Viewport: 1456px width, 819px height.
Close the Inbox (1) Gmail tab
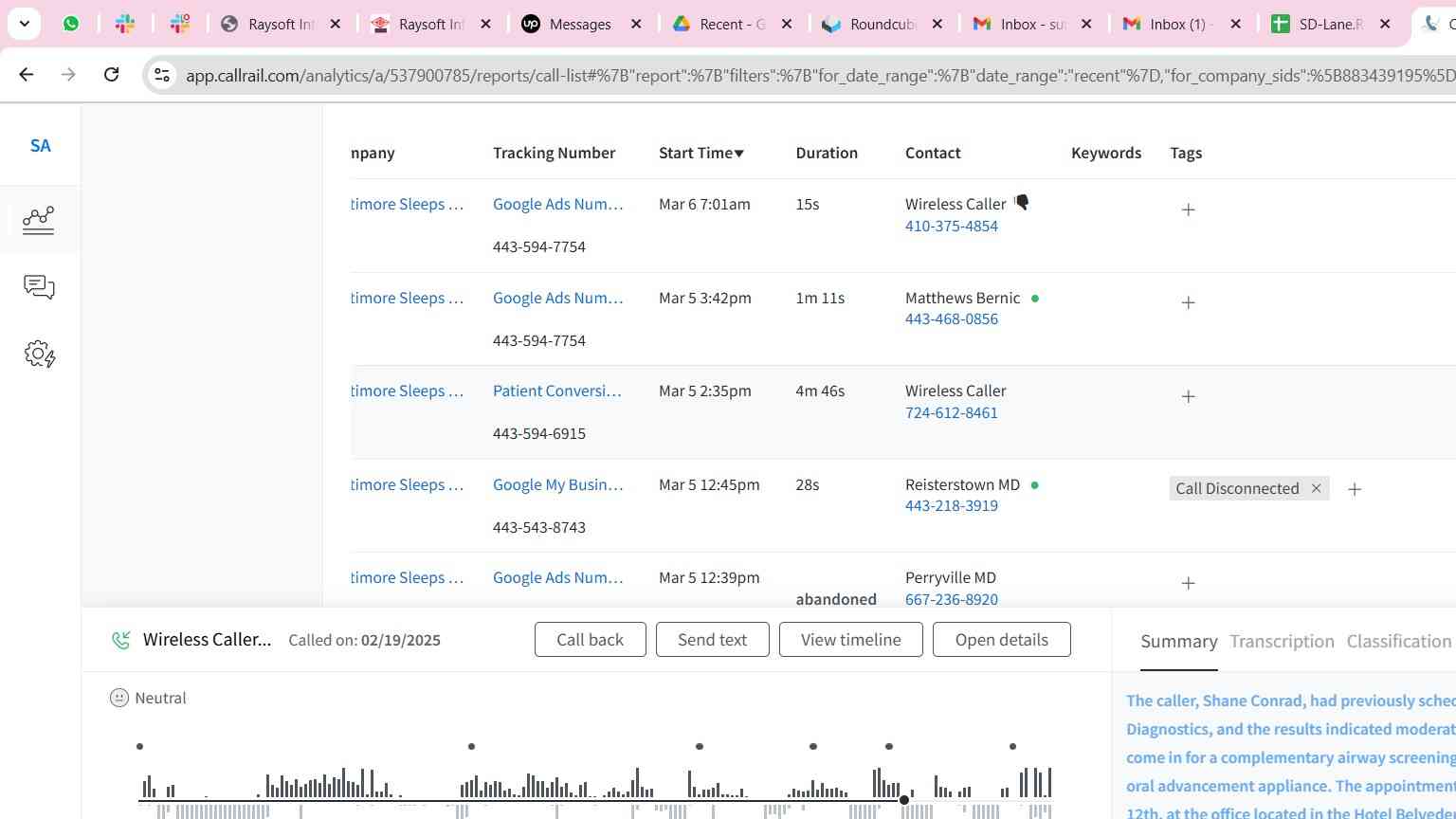[1235, 24]
